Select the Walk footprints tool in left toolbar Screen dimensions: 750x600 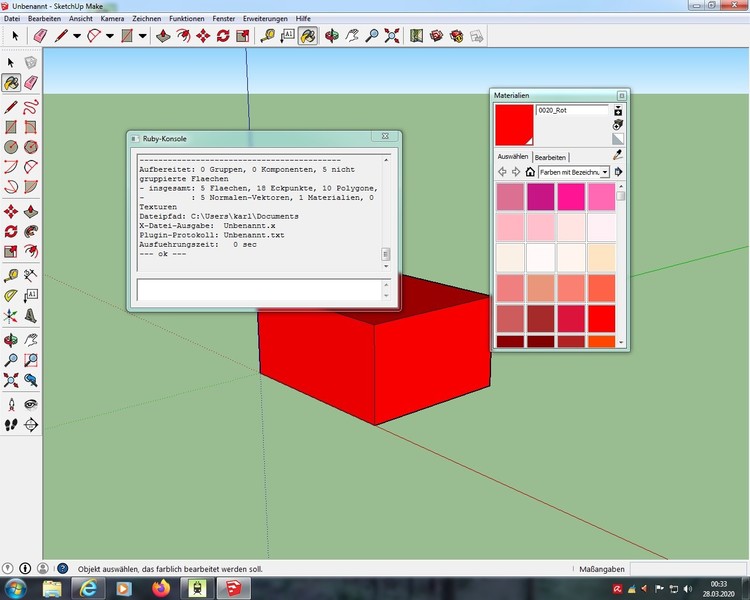[x=11, y=424]
